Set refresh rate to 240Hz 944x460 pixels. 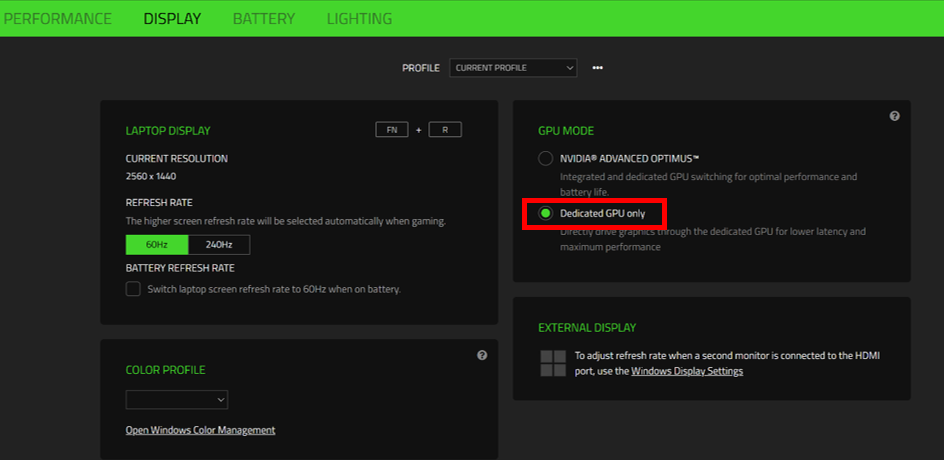[218, 245]
